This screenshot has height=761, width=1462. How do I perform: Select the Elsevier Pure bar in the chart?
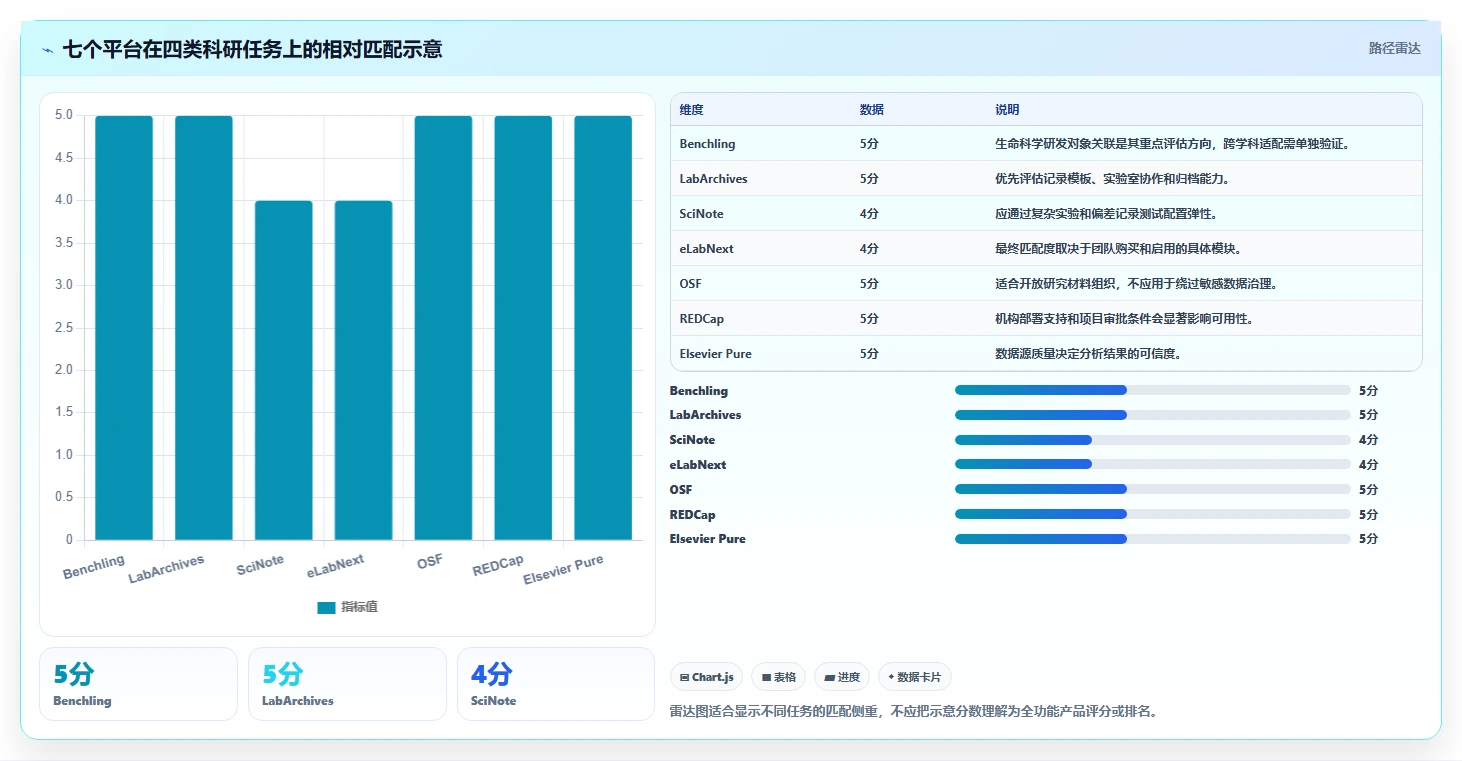click(x=603, y=328)
